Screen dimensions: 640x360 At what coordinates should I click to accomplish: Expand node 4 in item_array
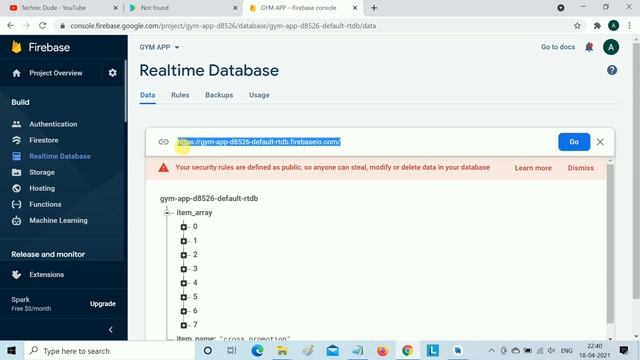coord(184,283)
